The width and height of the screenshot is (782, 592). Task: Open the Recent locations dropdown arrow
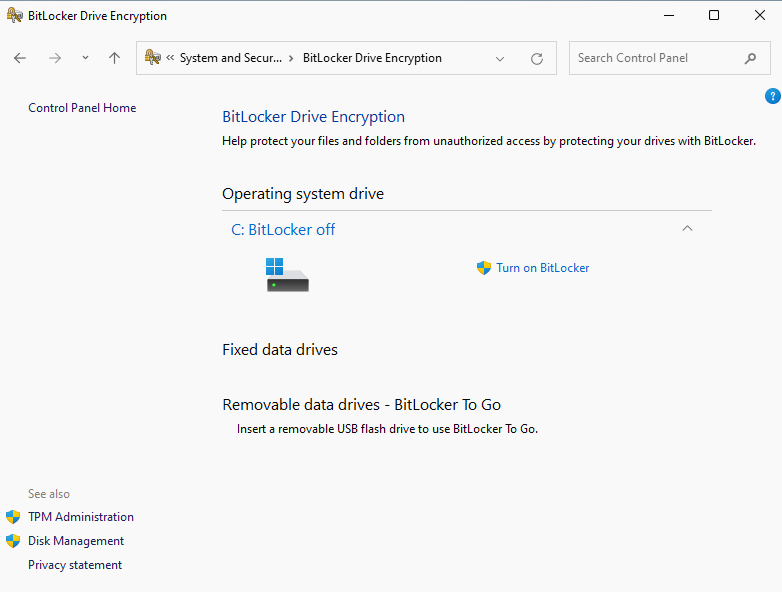click(85, 58)
